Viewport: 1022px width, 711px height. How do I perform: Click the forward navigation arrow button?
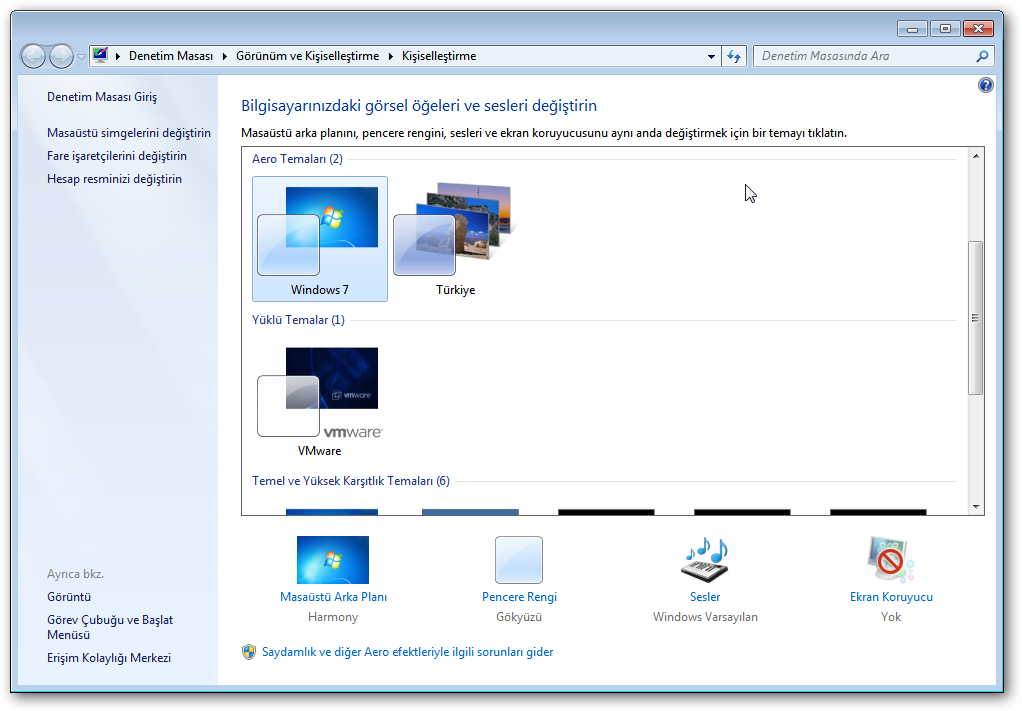pyautogui.click(x=61, y=56)
